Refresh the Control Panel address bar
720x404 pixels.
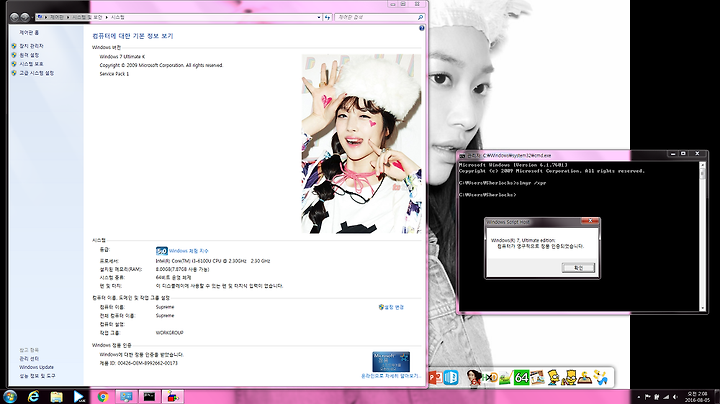point(327,17)
